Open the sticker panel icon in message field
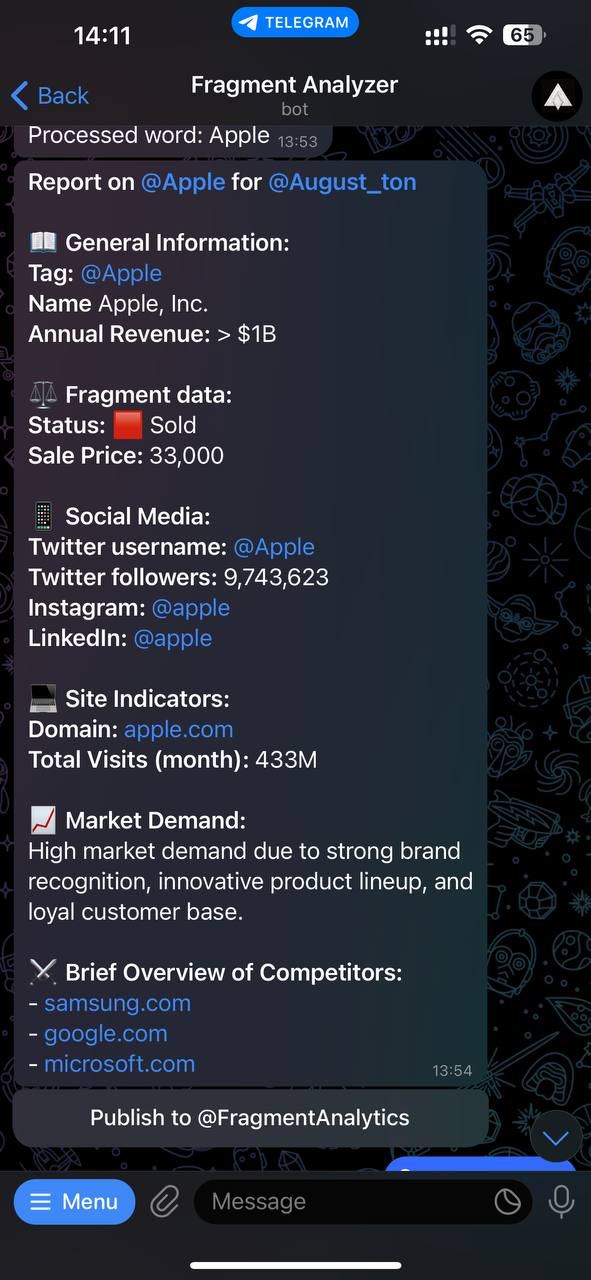Image resolution: width=591 pixels, height=1280 pixels. [508, 1201]
